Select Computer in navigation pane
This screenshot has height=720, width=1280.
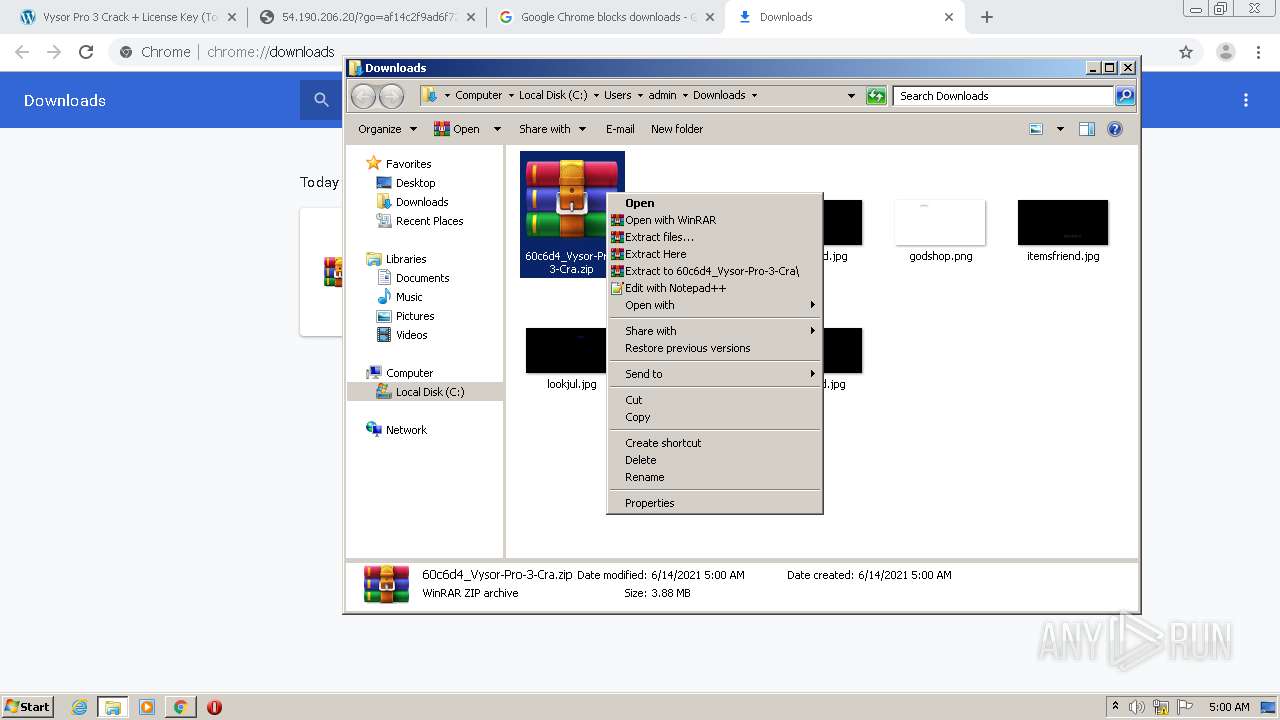409,373
